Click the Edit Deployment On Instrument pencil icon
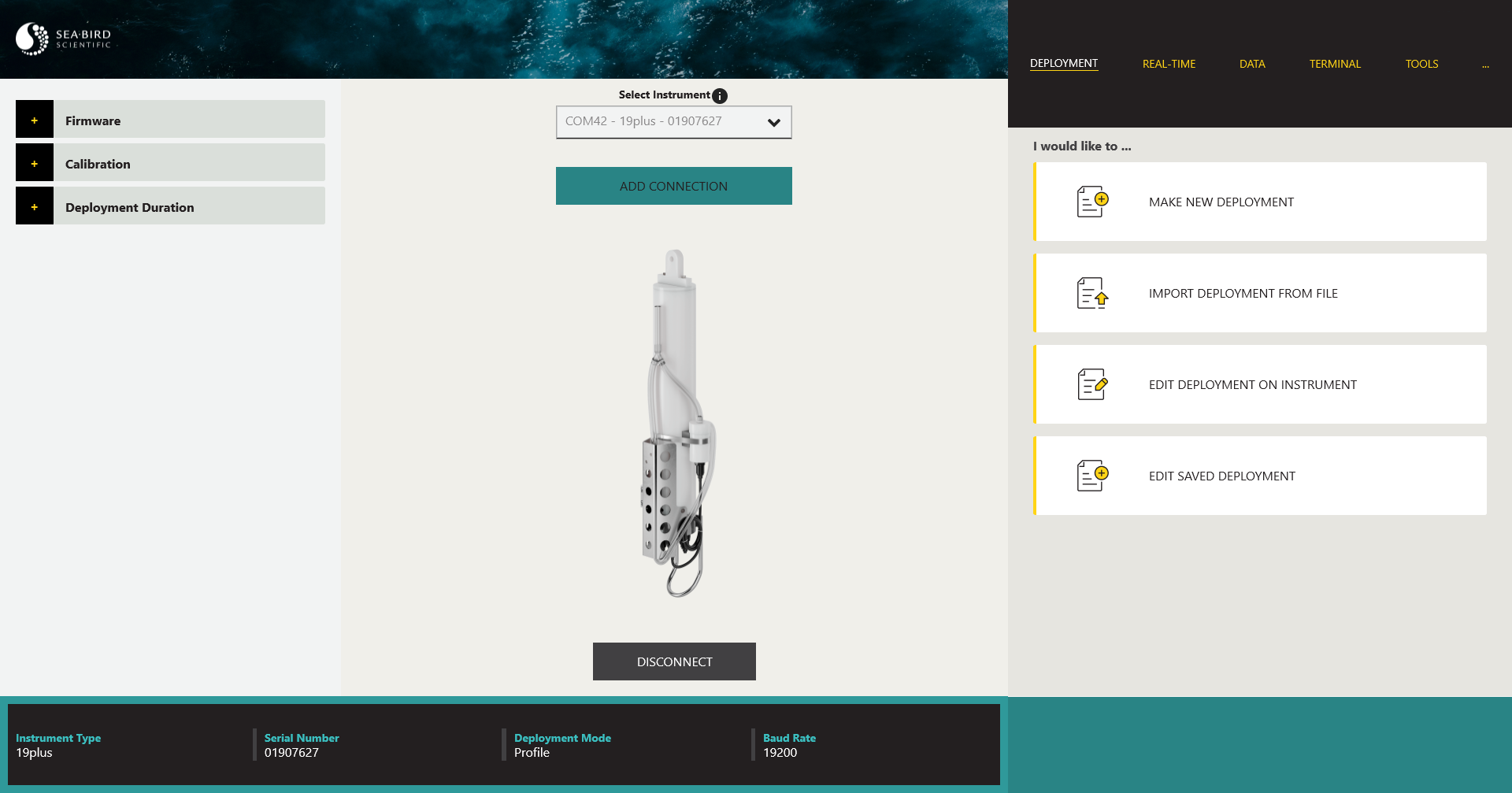The height and width of the screenshot is (793, 1512). coord(1091,384)
